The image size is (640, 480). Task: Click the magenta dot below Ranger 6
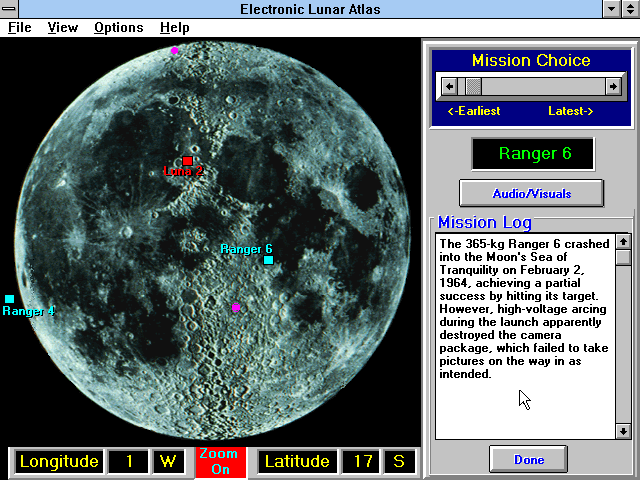236,307
